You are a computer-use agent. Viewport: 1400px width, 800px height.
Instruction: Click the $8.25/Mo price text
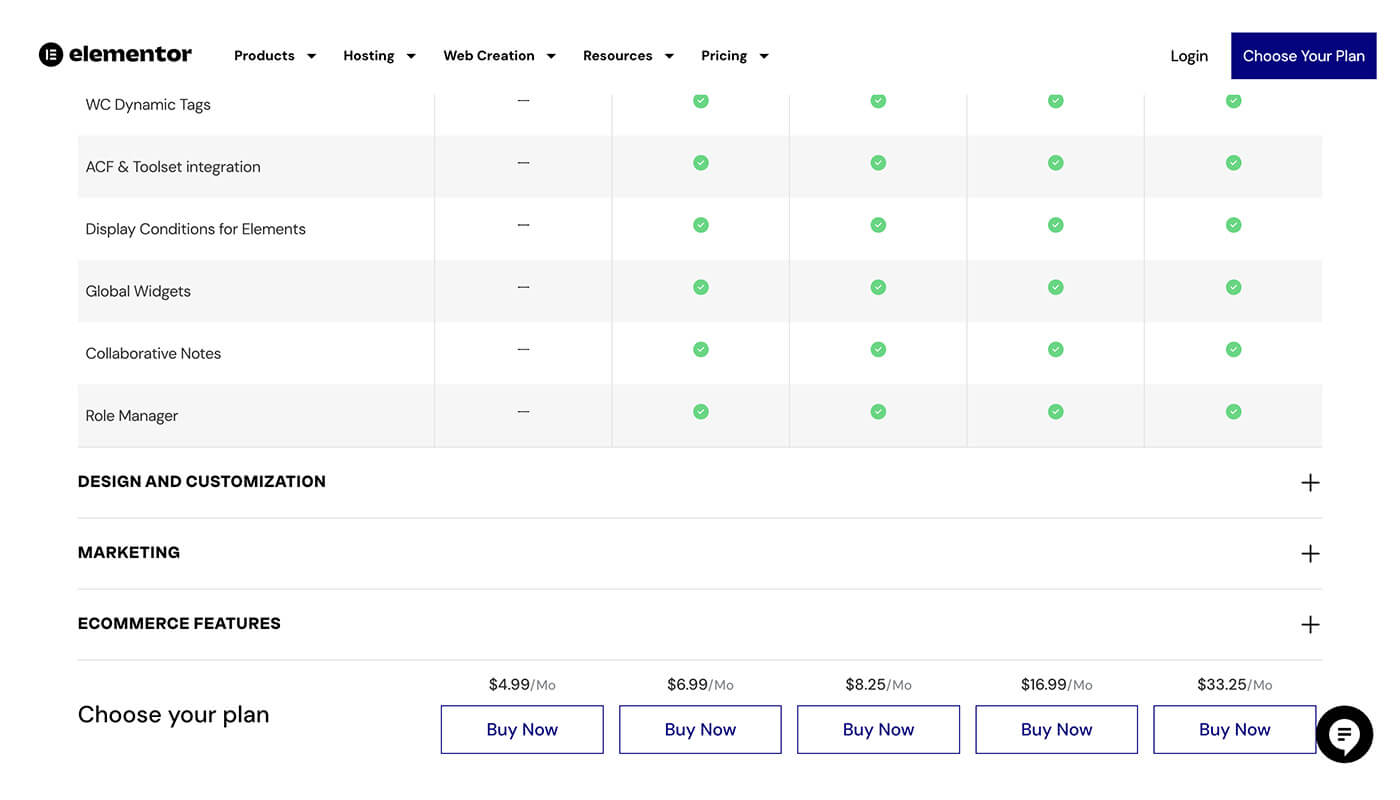tap(878, 685)
